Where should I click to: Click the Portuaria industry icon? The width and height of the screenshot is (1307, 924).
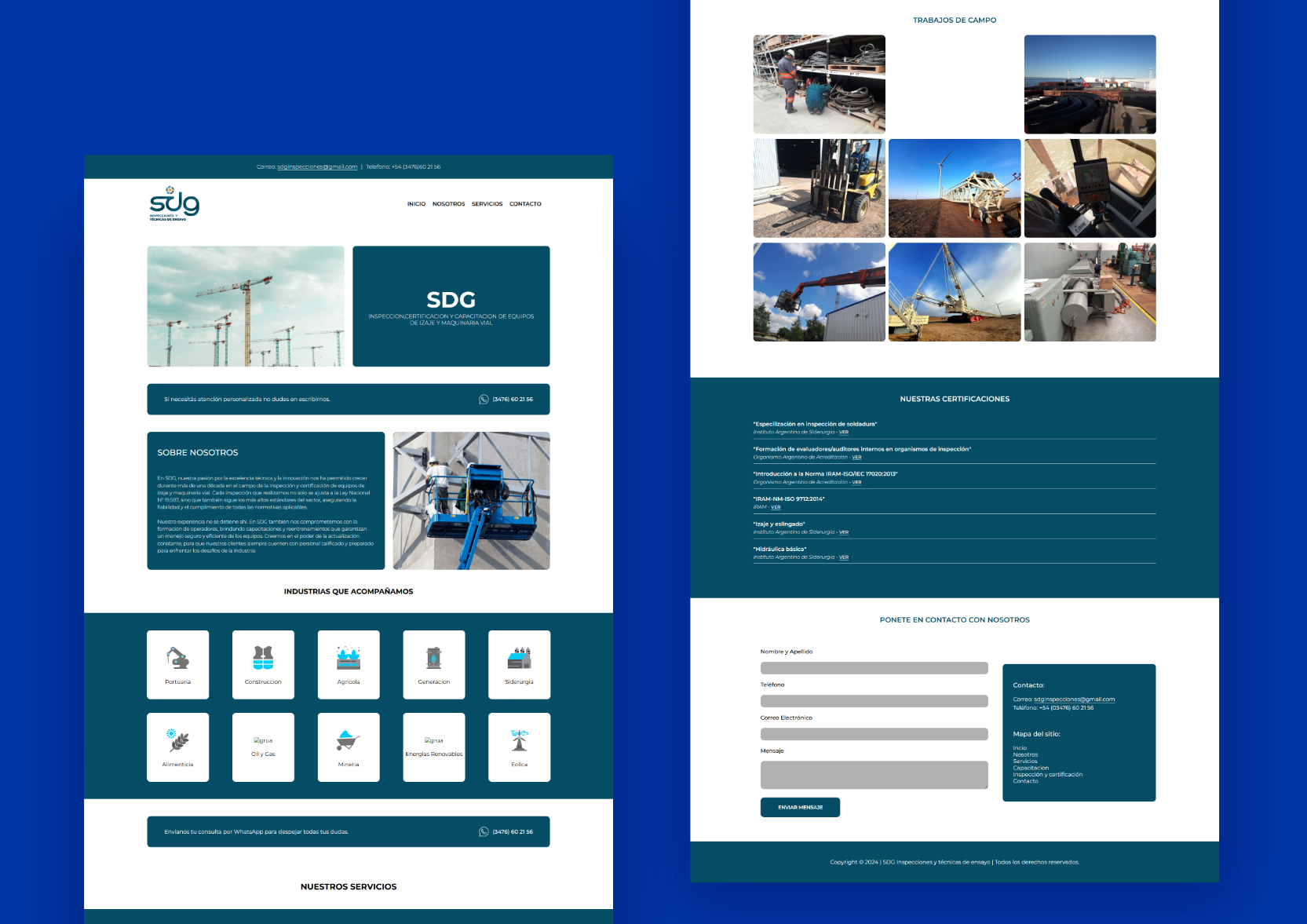click(177, 658)
